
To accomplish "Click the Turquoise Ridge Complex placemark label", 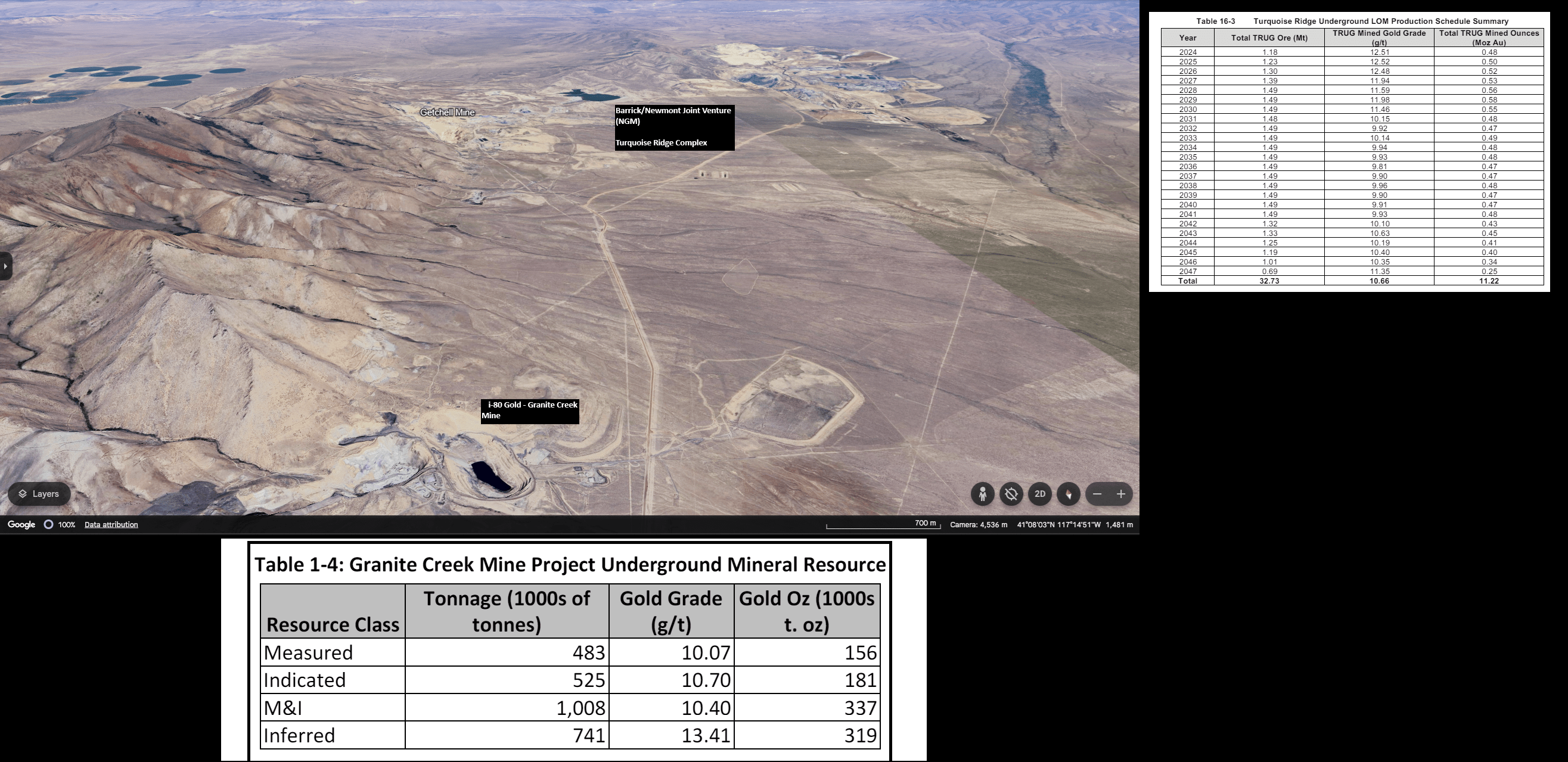I will (x=662, y=142).
